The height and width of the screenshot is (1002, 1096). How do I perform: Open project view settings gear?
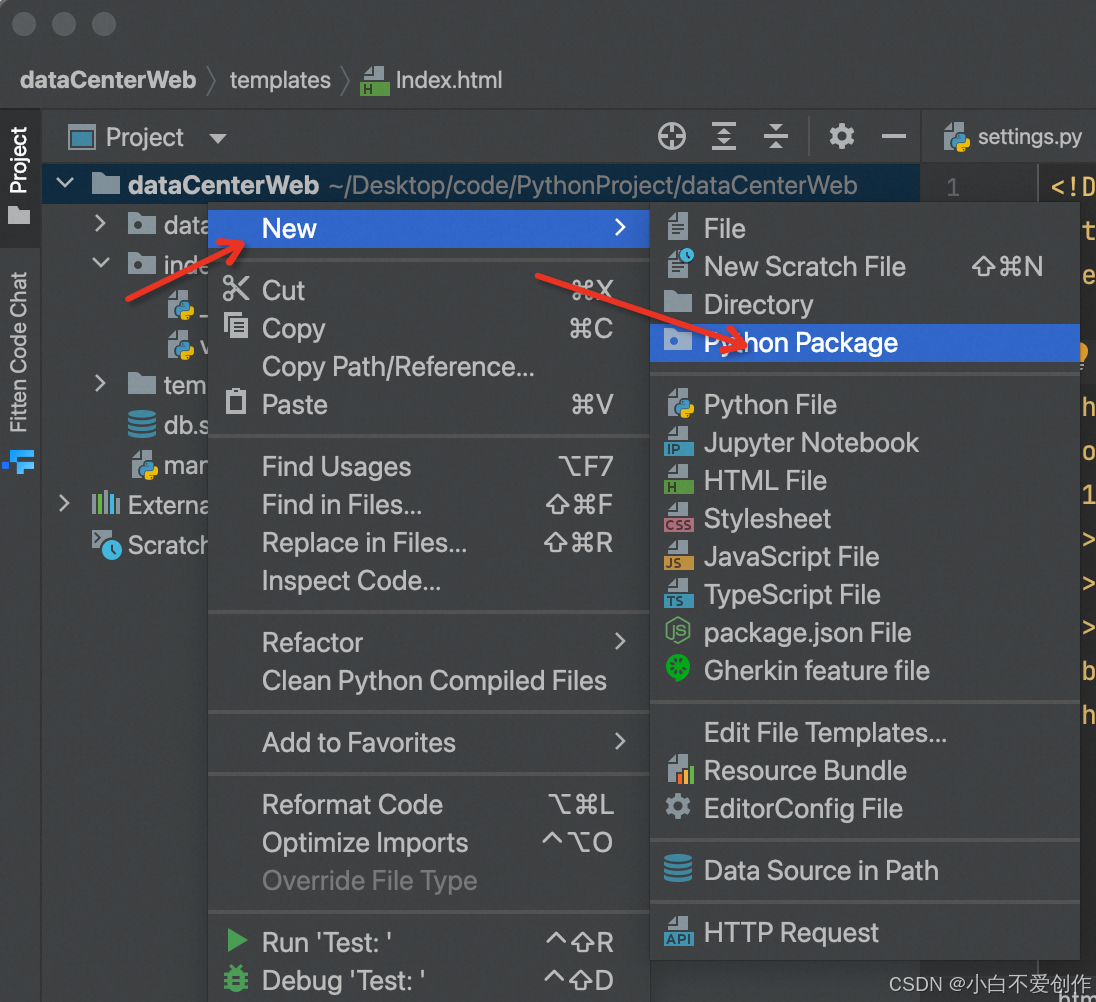842,136
